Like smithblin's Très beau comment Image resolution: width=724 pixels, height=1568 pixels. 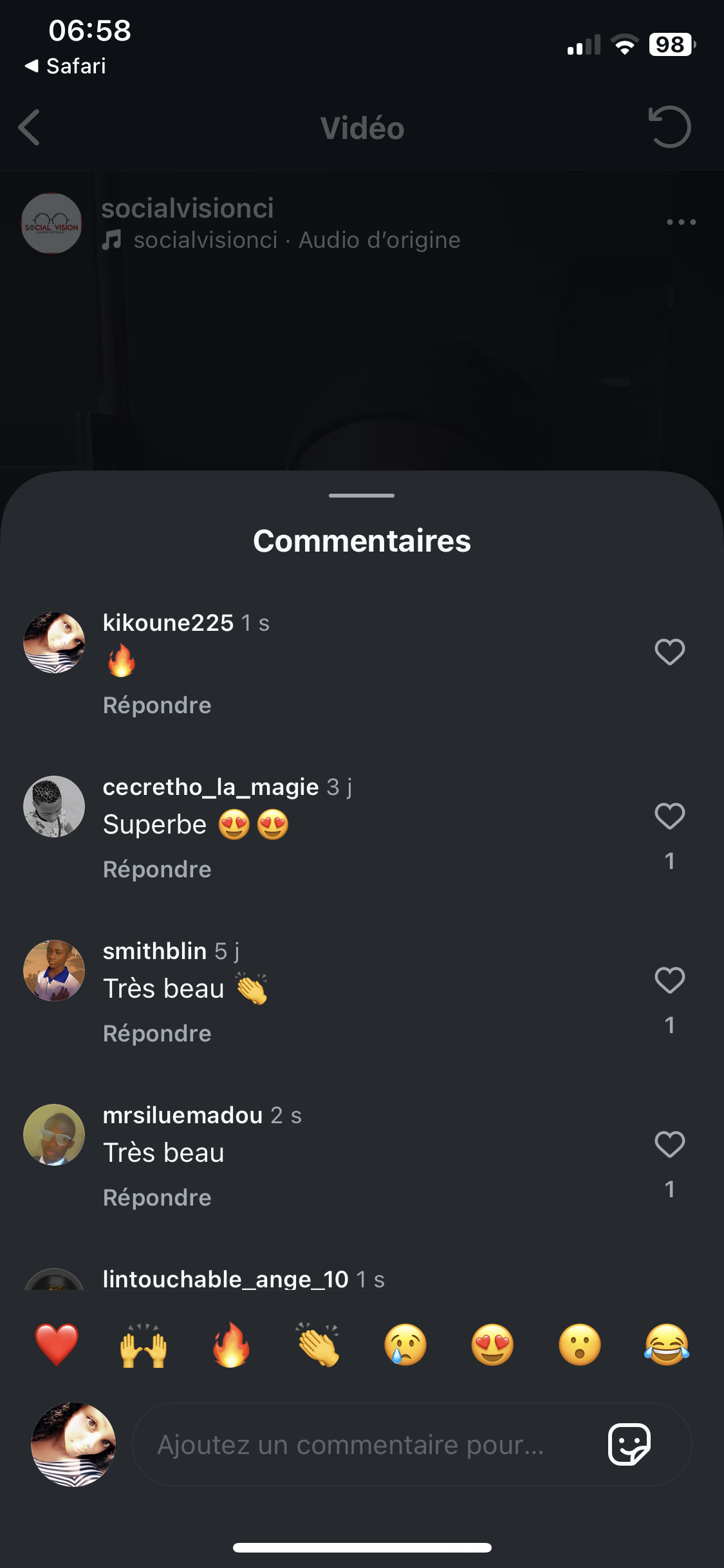point(669,980)
